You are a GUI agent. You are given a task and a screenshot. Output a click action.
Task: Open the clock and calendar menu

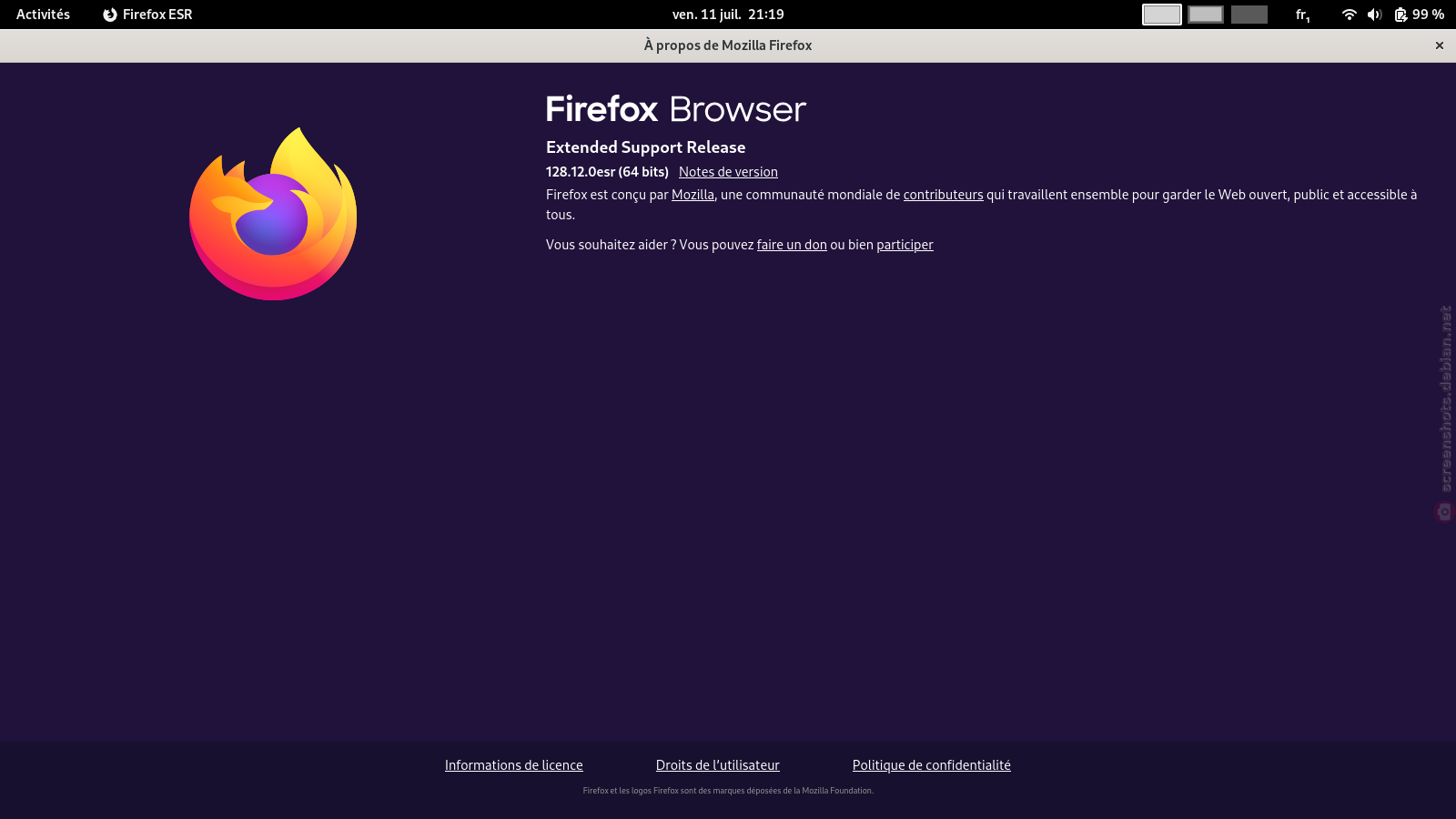728,15
